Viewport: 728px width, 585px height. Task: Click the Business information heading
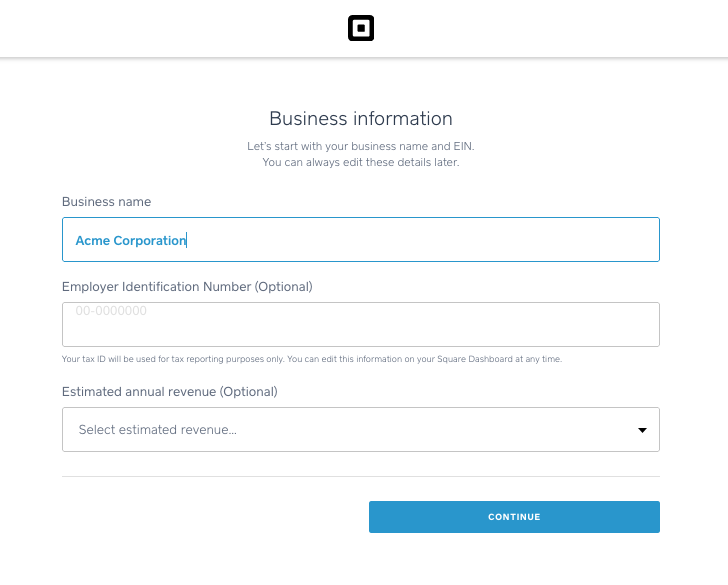tap(361, 119)
